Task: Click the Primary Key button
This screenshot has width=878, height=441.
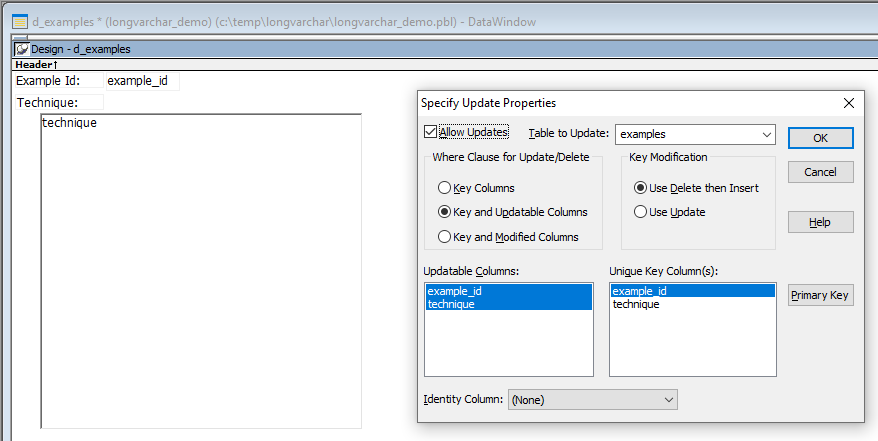Action: point(820,295)
